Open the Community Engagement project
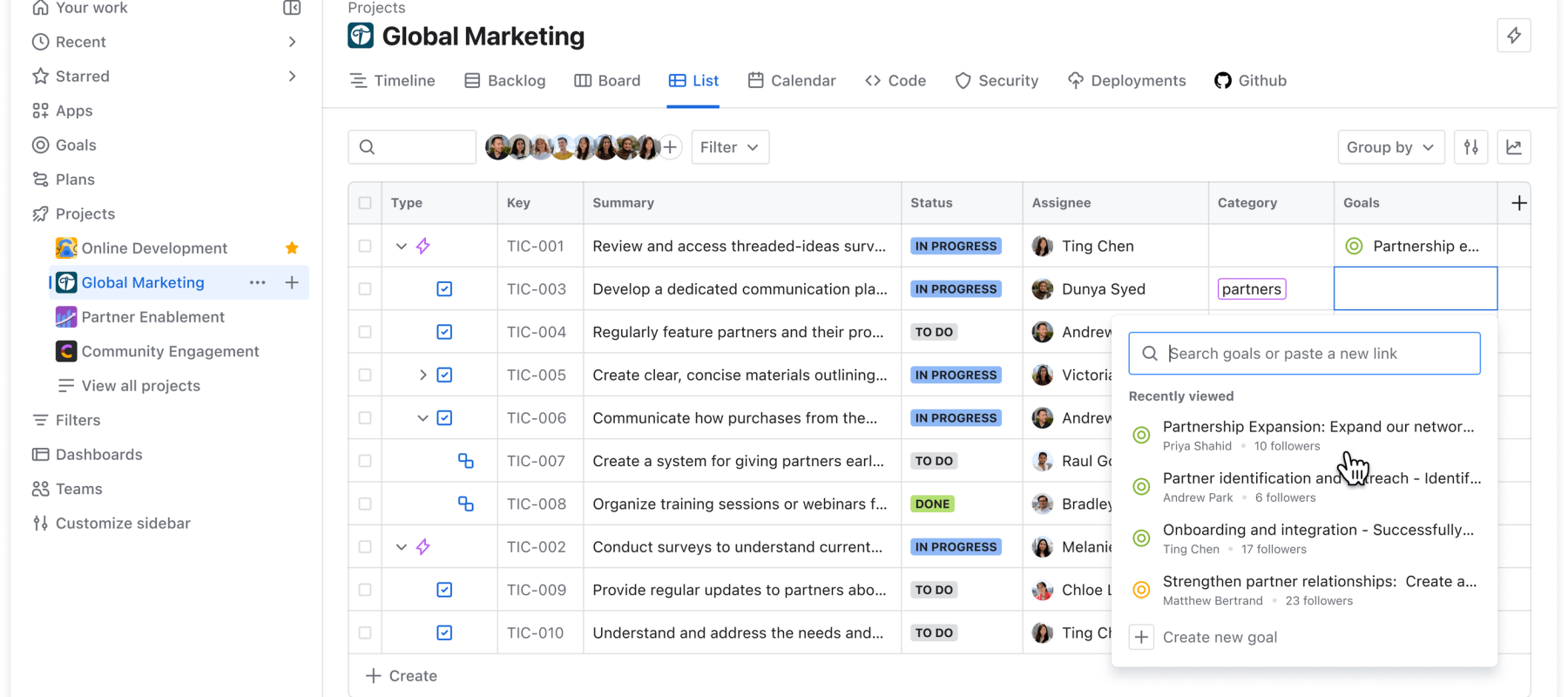The width and height of the screenshot is (1568, 697). pos(158,351)
